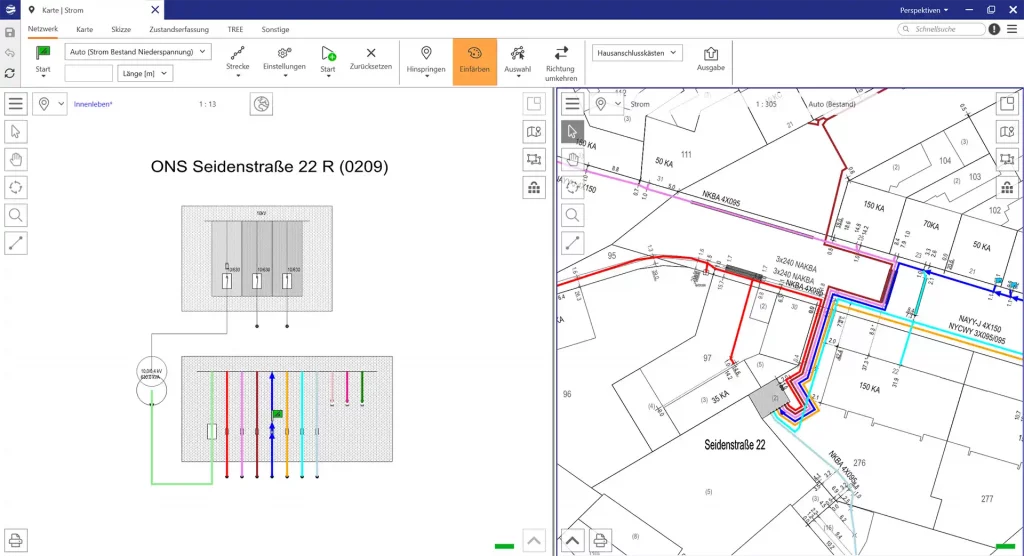Select the magnifier zoom tool in left panel

tap(16, 215)
